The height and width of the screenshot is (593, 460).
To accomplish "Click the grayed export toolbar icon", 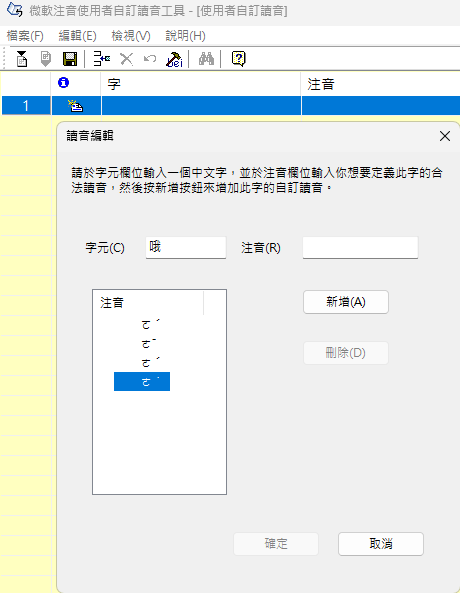I will coord(45,59).
